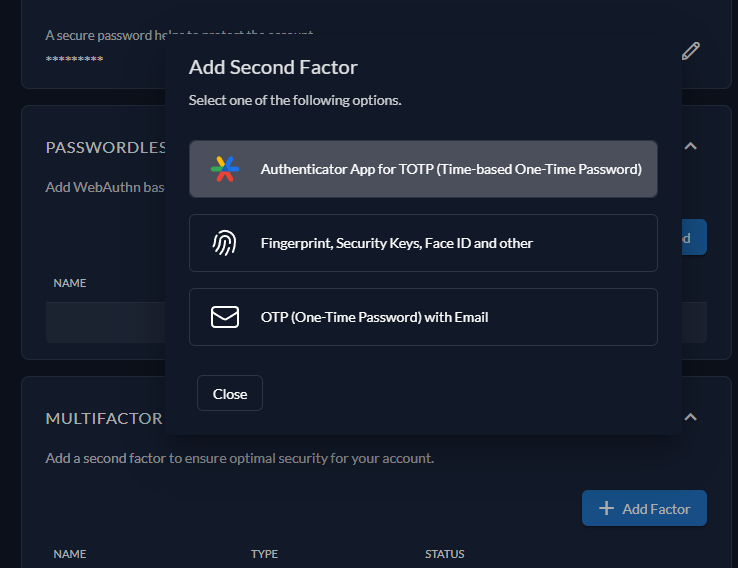Click the masked password asterisks
The image size is (738, 568).
pyautogui.click(x=74, y=60)
